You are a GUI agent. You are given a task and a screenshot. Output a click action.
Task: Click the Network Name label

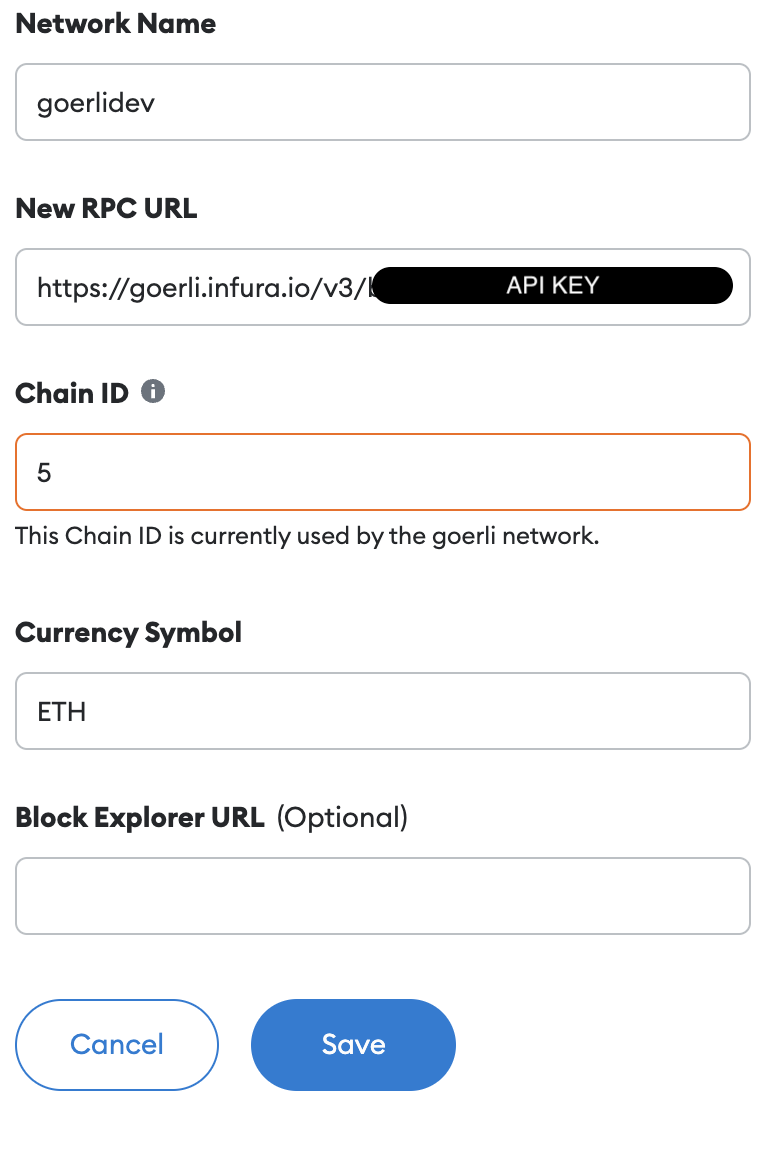[115, 24]
